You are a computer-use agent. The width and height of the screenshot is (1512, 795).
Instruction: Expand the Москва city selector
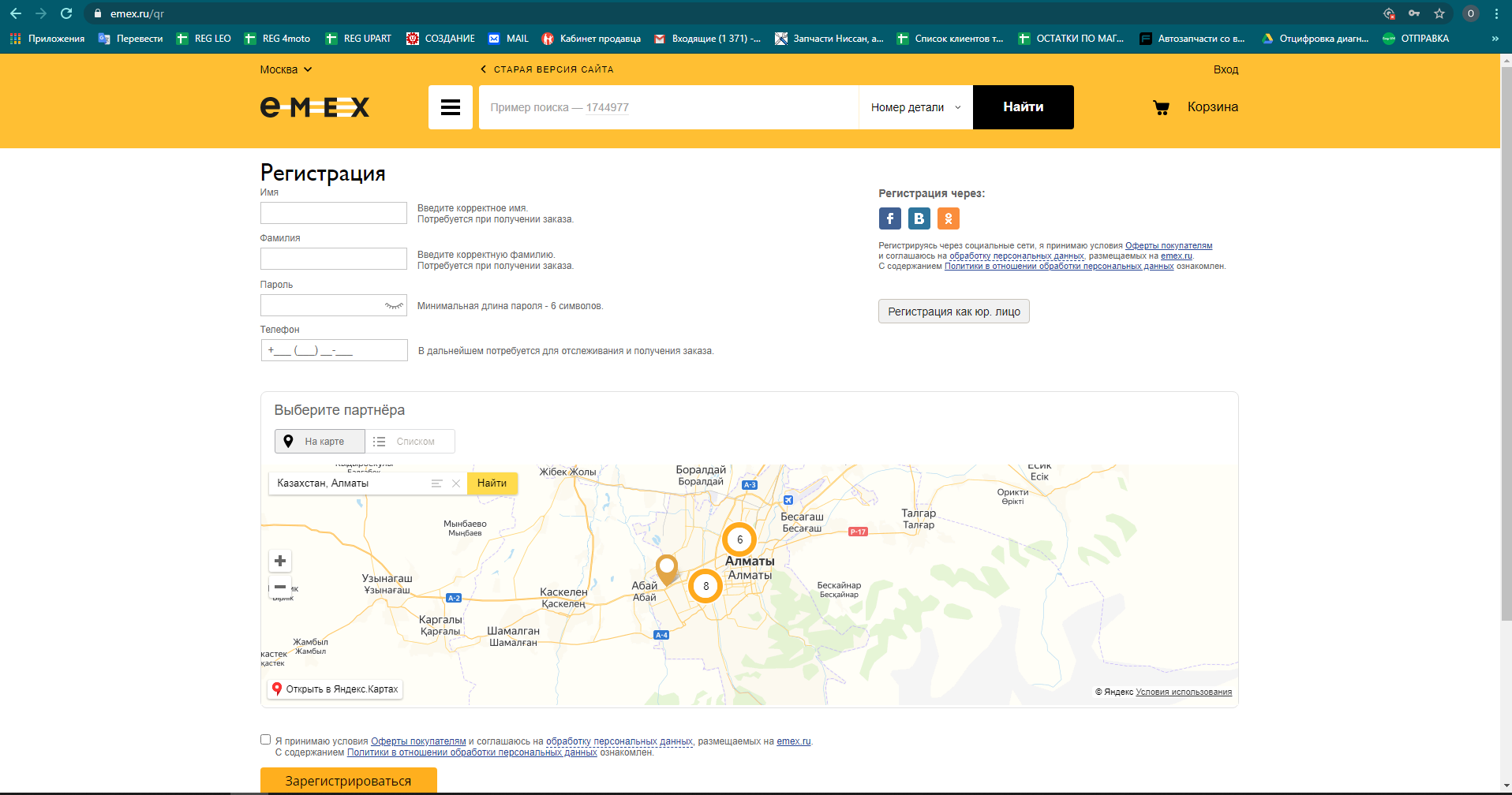click(286, 69)
